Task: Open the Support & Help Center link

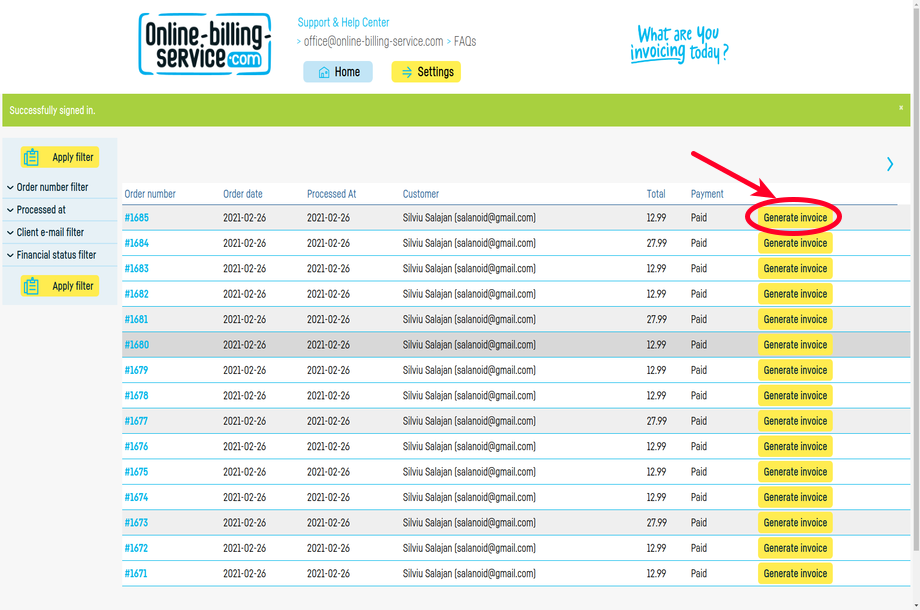Action: tap(343, 22)
